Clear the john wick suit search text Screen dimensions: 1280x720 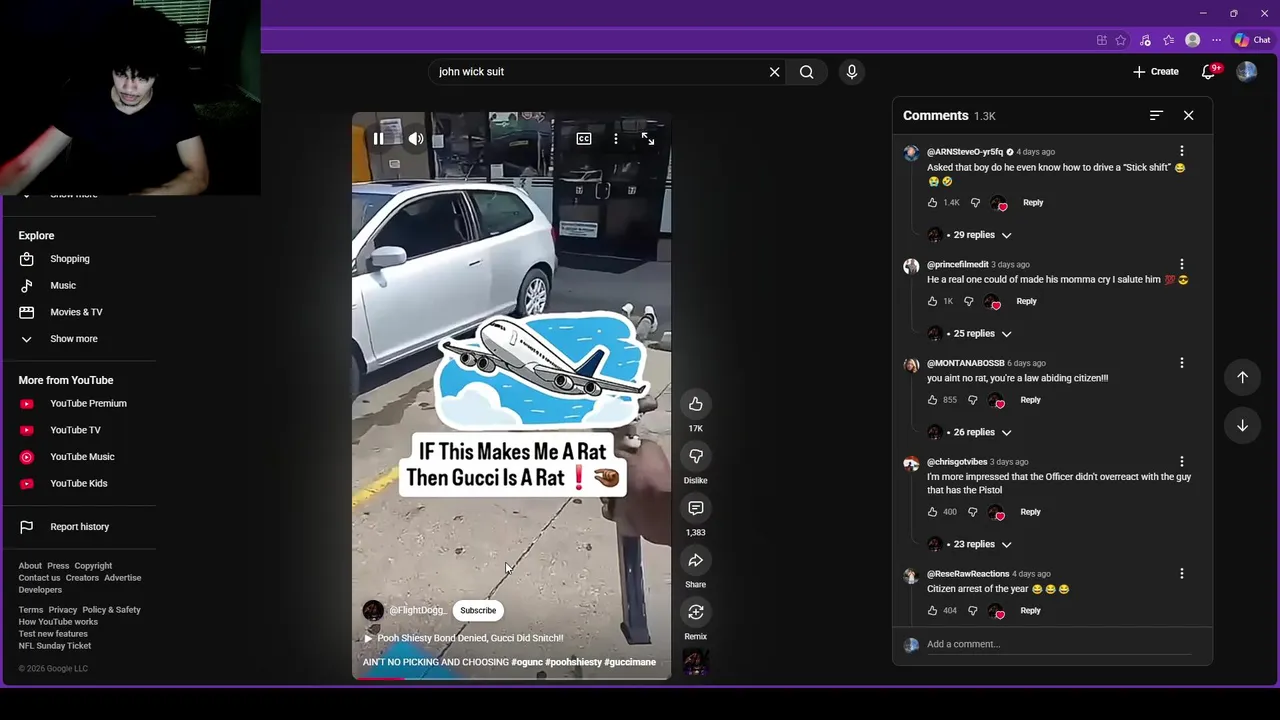coord(774,72)
